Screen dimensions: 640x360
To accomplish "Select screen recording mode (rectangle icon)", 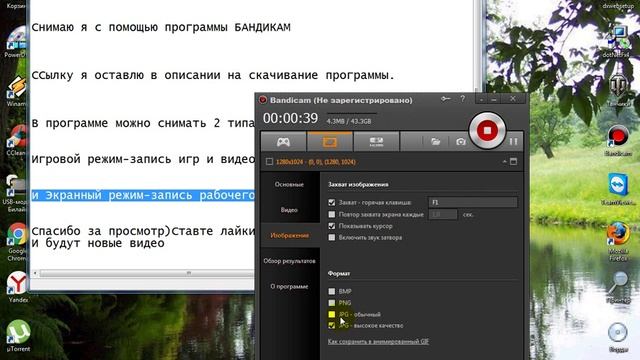I will coord(330,142).
